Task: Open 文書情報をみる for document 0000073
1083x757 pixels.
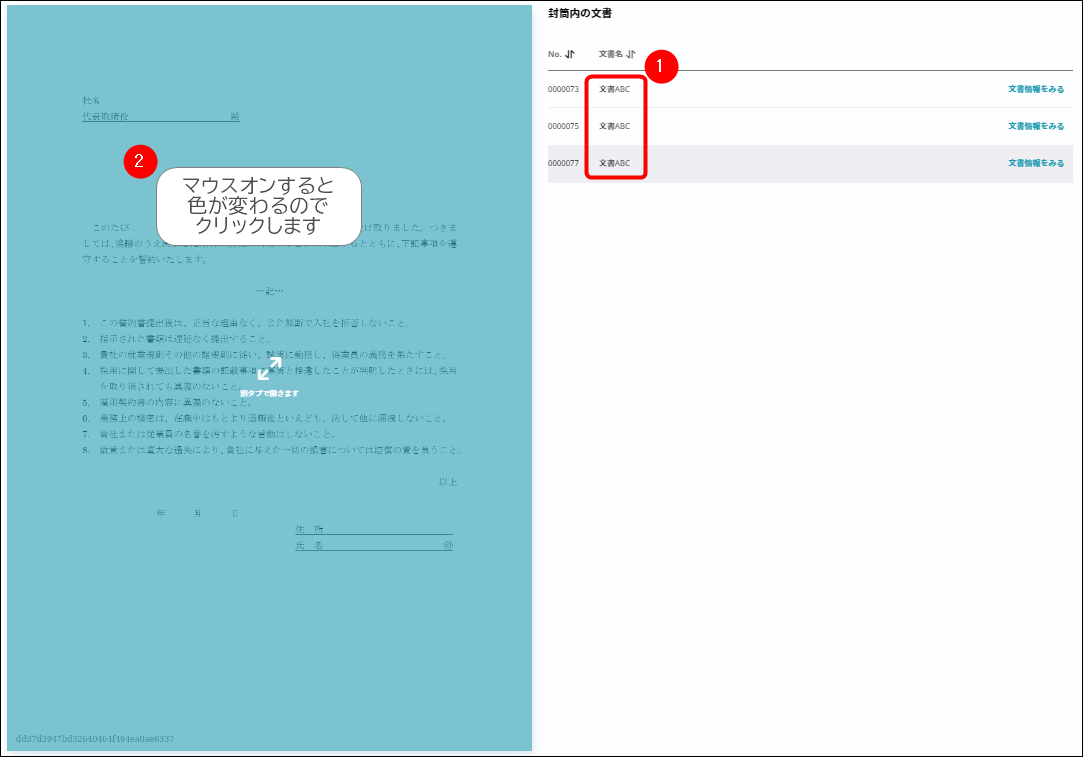Action: pyautogui.click(x=1035, y=89)
